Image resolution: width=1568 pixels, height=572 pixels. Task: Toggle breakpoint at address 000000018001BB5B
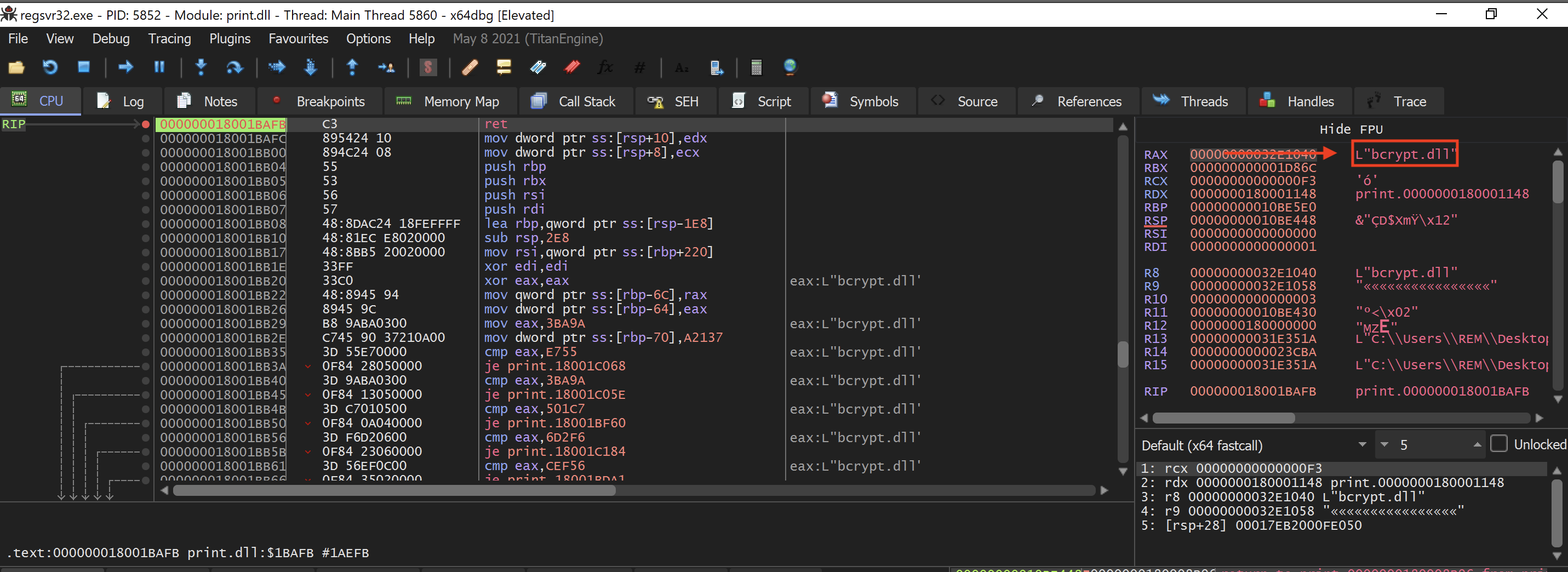[146, 451]
